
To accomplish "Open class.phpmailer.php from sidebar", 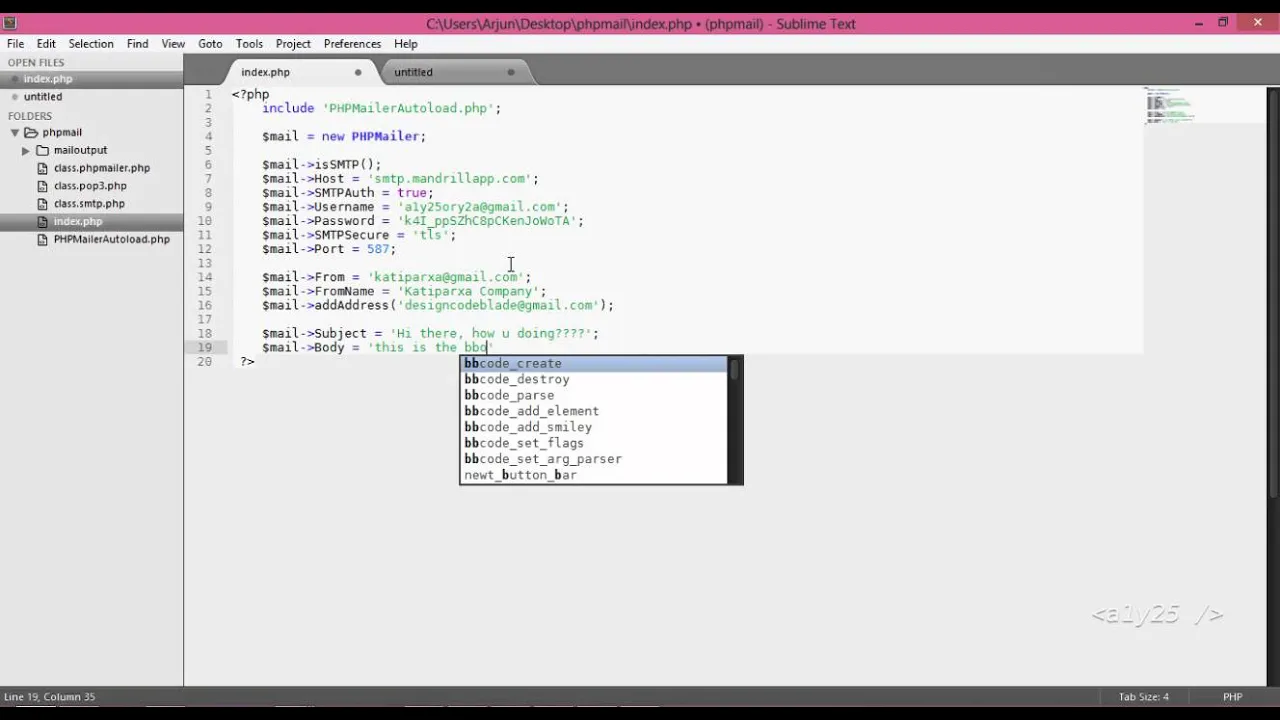I will (102, 168).
